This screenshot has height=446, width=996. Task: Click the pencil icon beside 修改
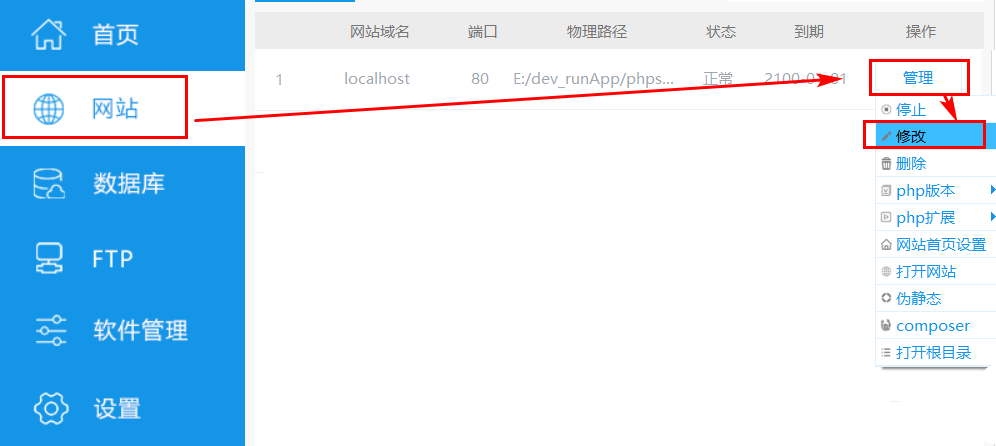[x=886, y=137]
